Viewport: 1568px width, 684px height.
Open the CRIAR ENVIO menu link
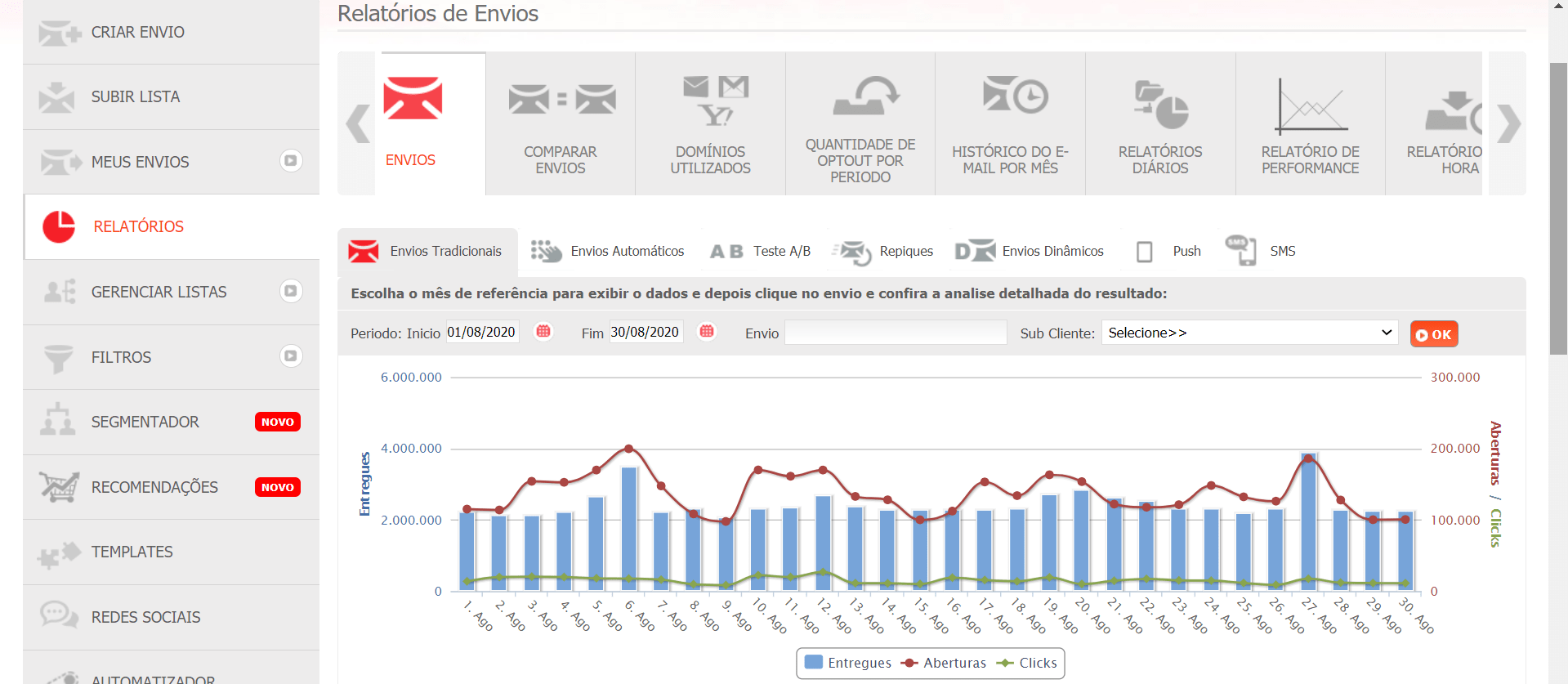(137, 33)
